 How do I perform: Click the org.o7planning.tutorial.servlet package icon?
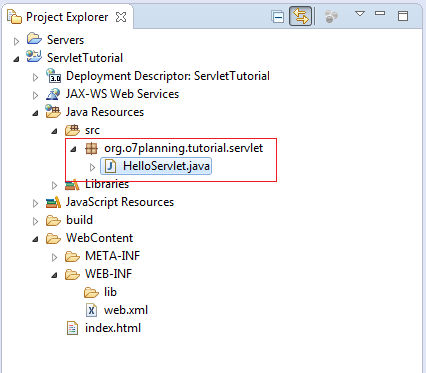pyautogui.click(x=91, y=148)
